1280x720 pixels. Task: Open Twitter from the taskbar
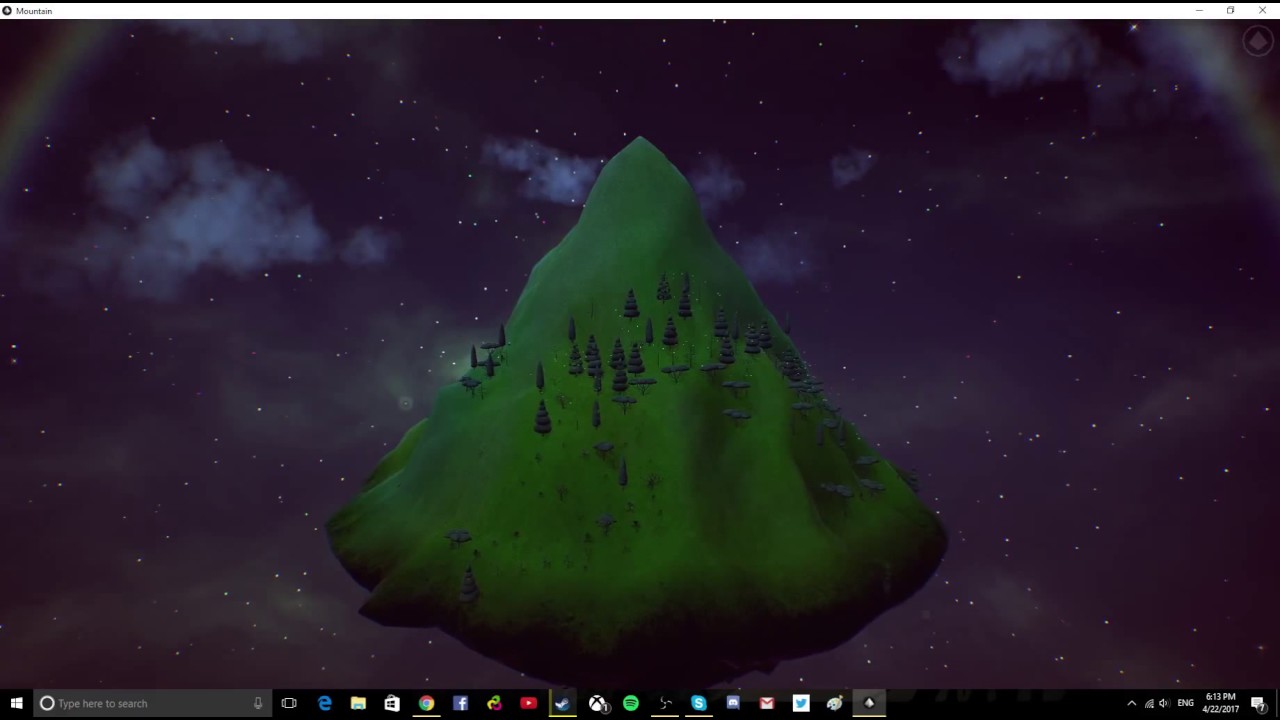click(801, 703)
